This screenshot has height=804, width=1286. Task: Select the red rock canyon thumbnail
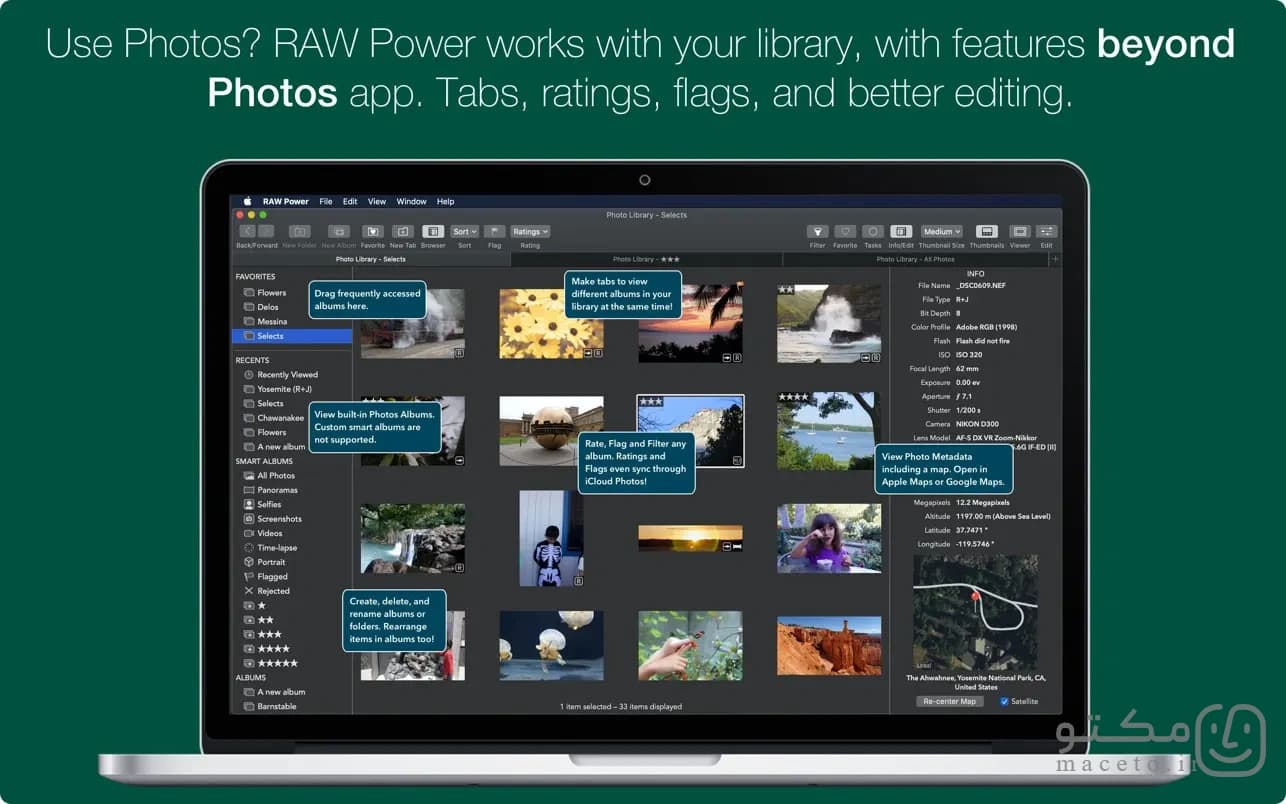(x=829, y=646)
